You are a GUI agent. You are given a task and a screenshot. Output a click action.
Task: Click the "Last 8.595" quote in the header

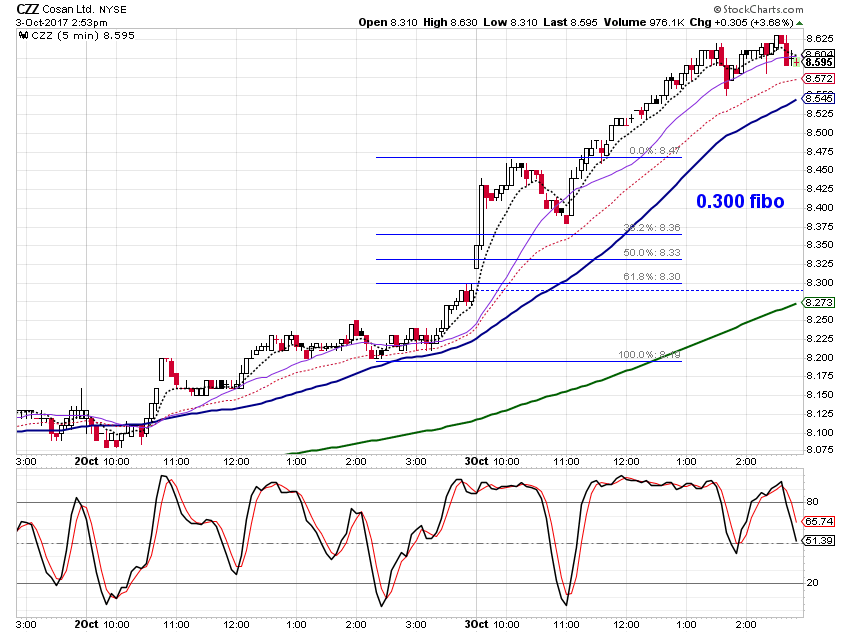pyautogui.click(x=570, y=23)
